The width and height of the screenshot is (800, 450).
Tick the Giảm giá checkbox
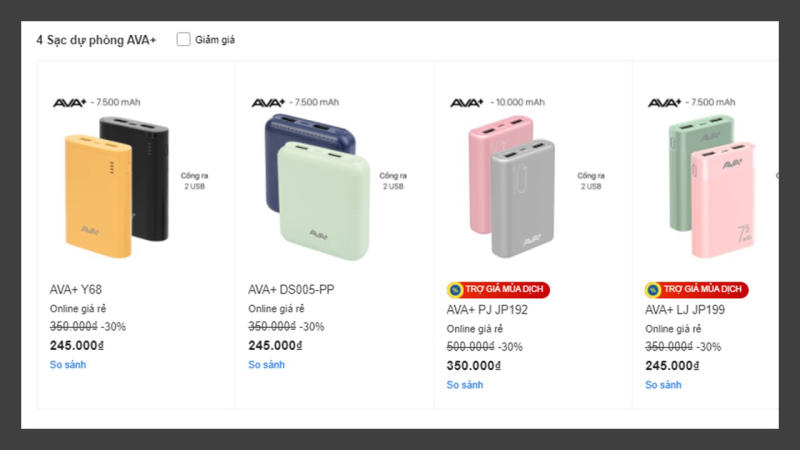(183, 40)
